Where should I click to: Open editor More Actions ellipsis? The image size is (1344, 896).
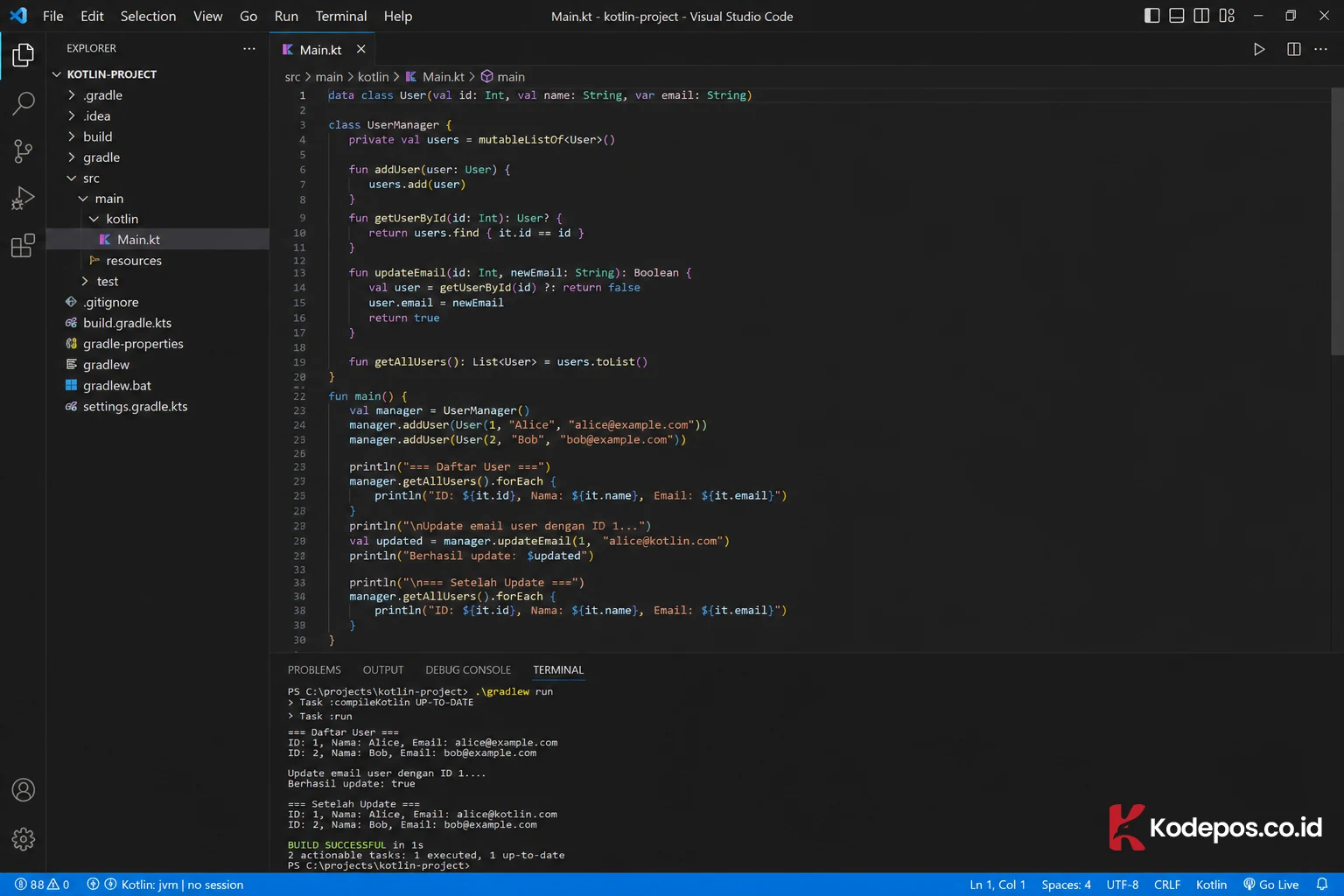[x=1321, y=49]
